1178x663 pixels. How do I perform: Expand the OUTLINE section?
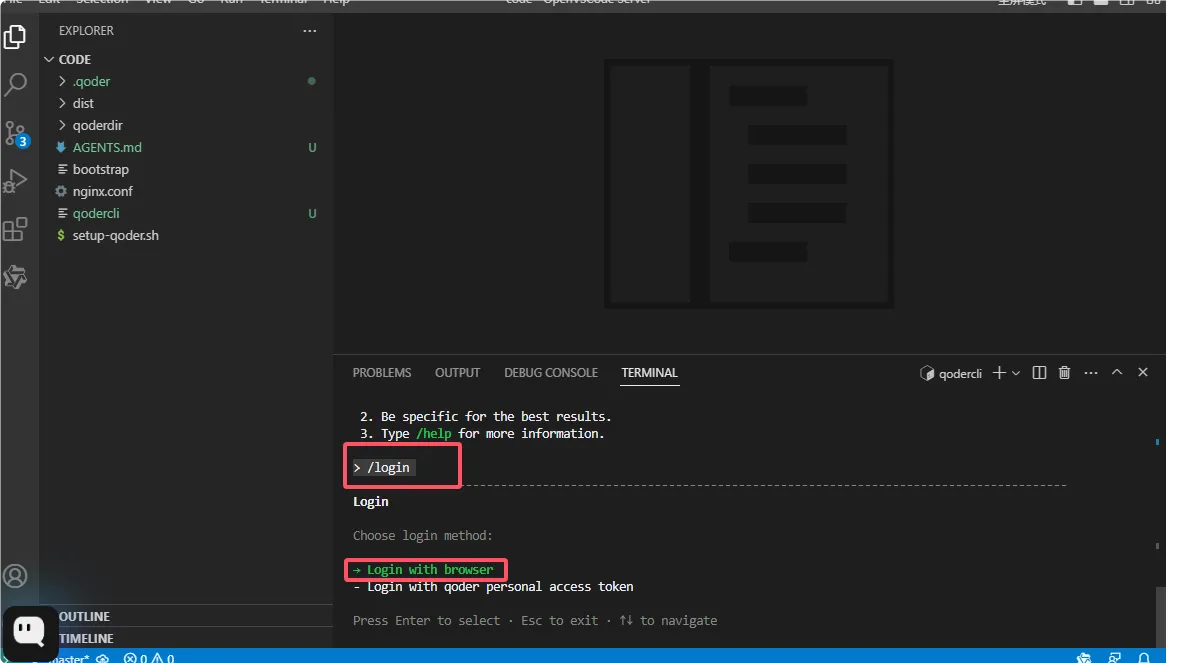click(186, 616)
